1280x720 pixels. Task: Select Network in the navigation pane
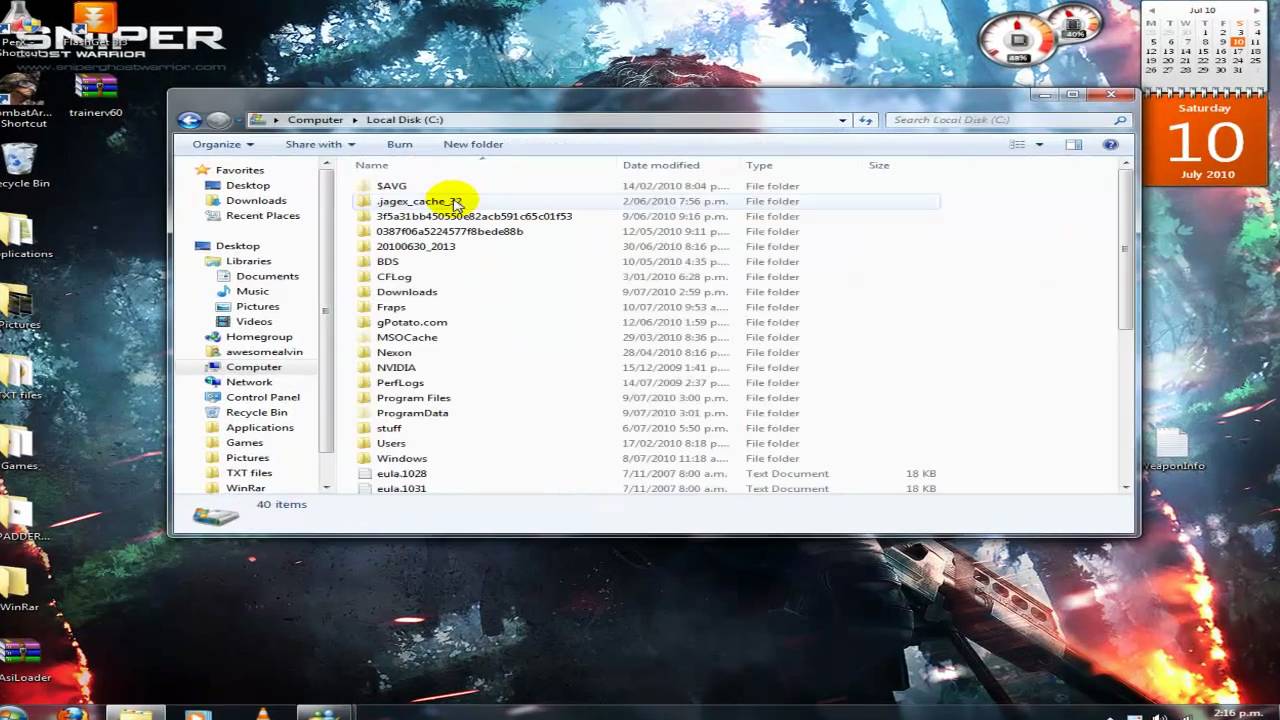point(249,382)
